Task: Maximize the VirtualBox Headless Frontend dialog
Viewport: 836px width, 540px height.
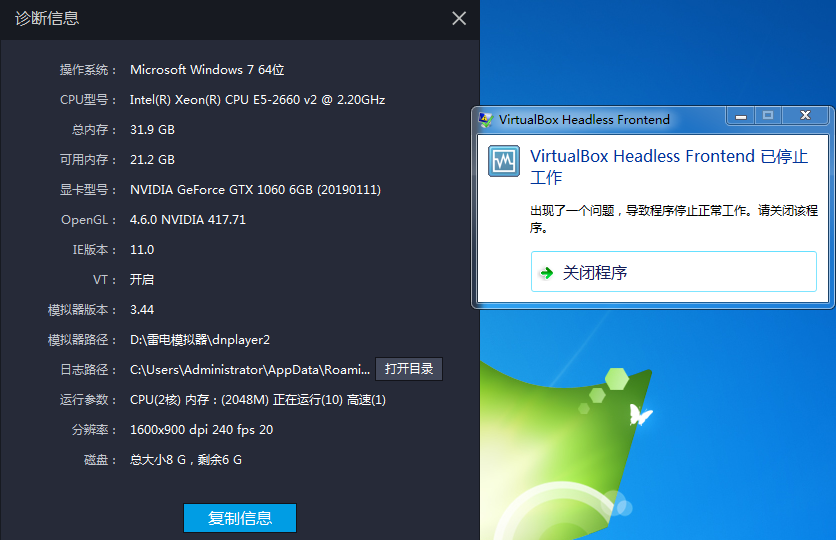Action: 768,116
